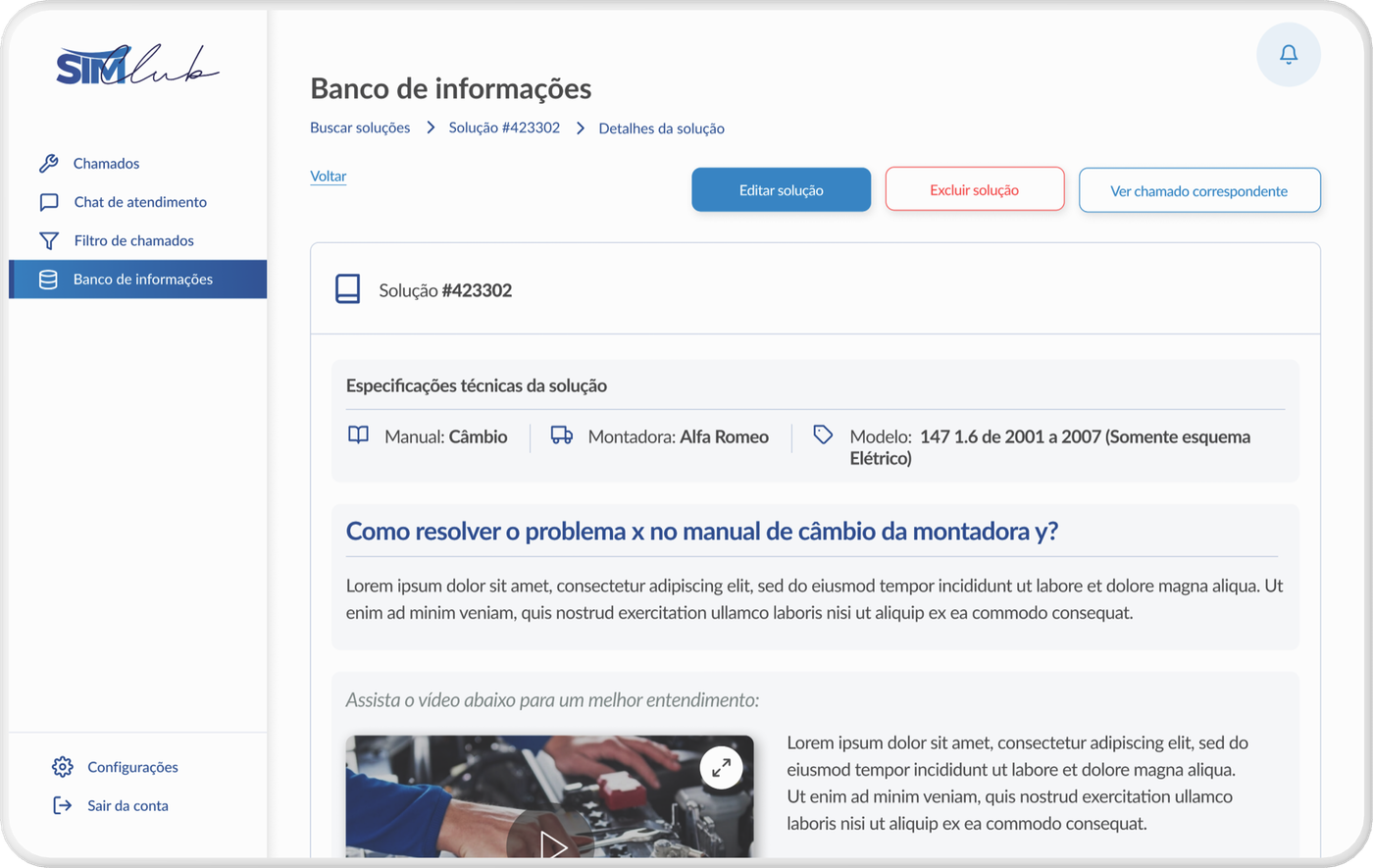Click the Como resolver o problema x title
Screen dimensions: 1373x868
(702, 531)
